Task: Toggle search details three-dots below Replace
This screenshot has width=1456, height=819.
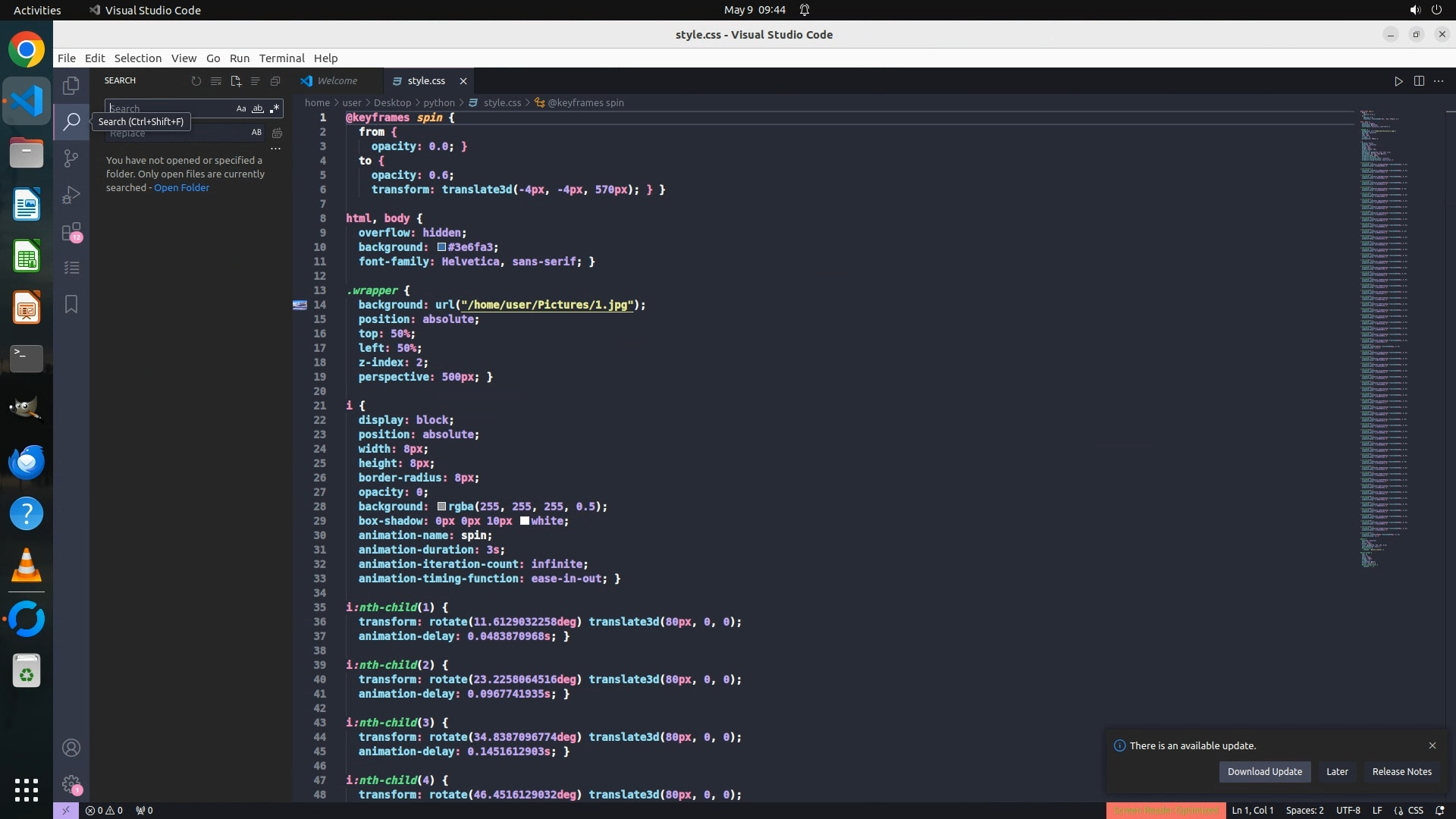Action: coord(276,149)
